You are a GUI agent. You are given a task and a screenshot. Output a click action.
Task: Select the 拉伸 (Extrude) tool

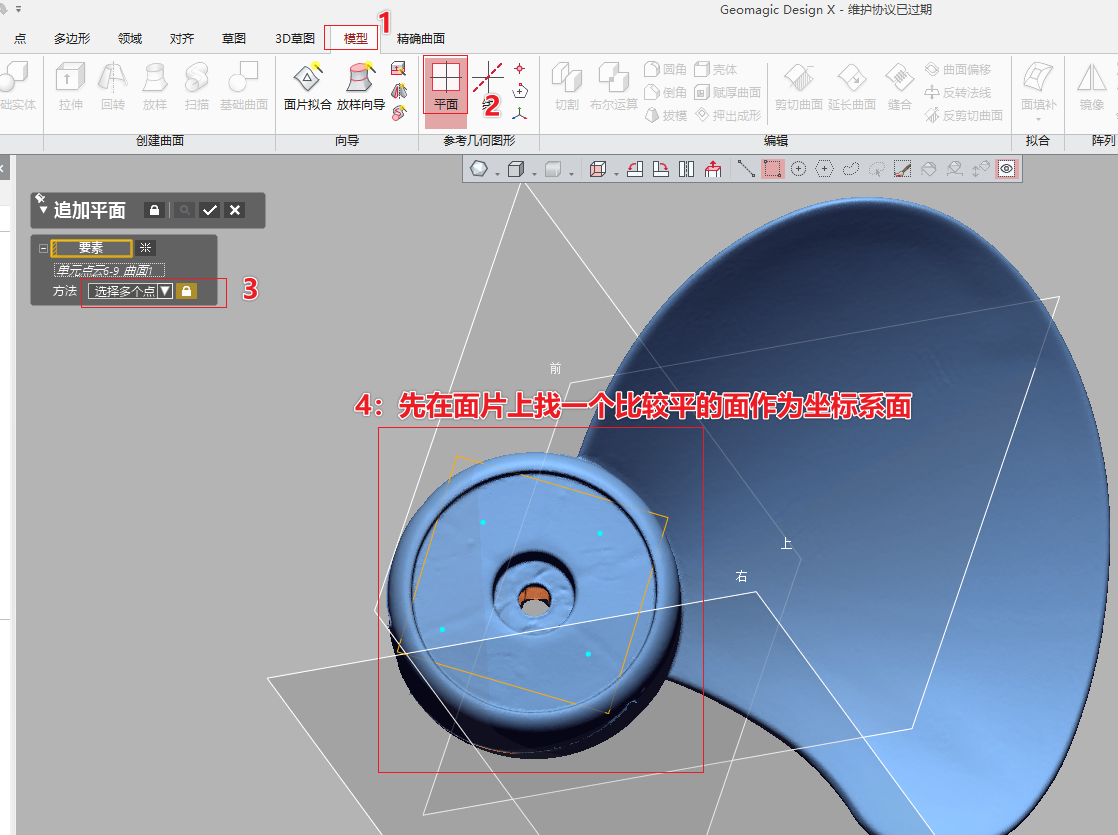coord(69,85)
